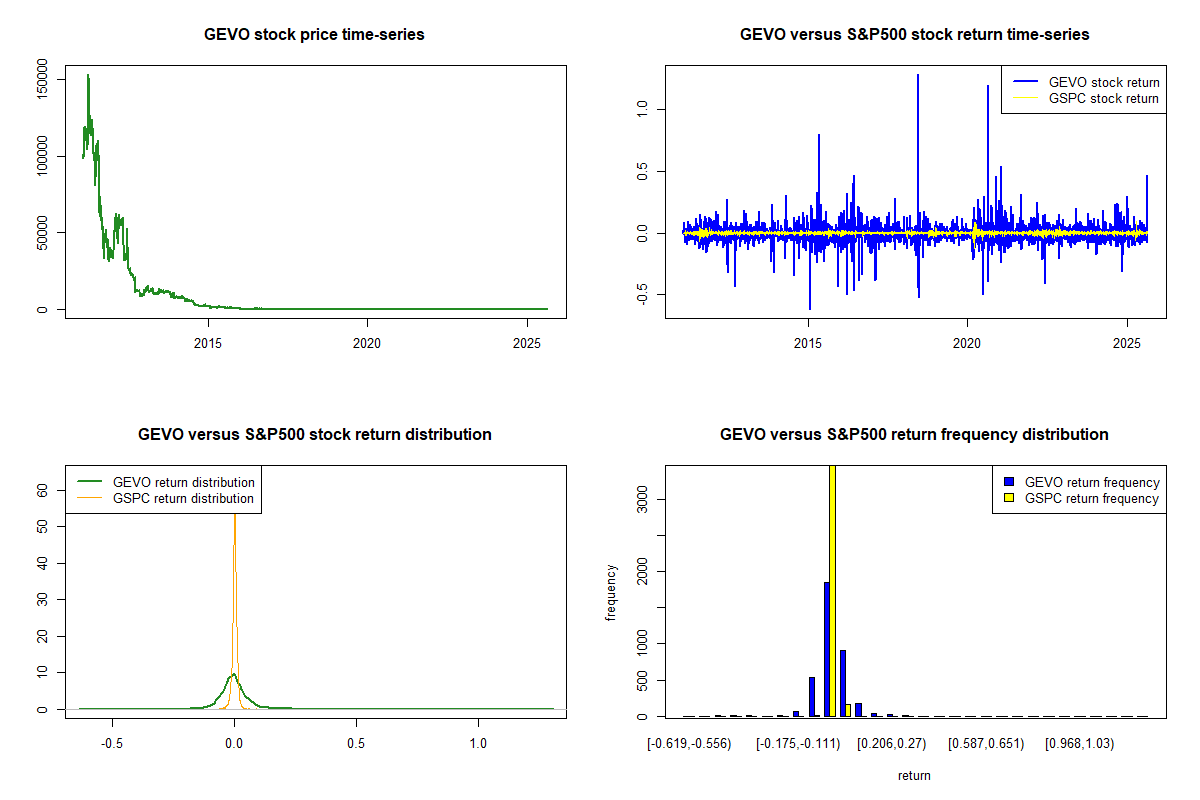Click the blue GEVO stock return legend line

click(x=1024, y=82)
